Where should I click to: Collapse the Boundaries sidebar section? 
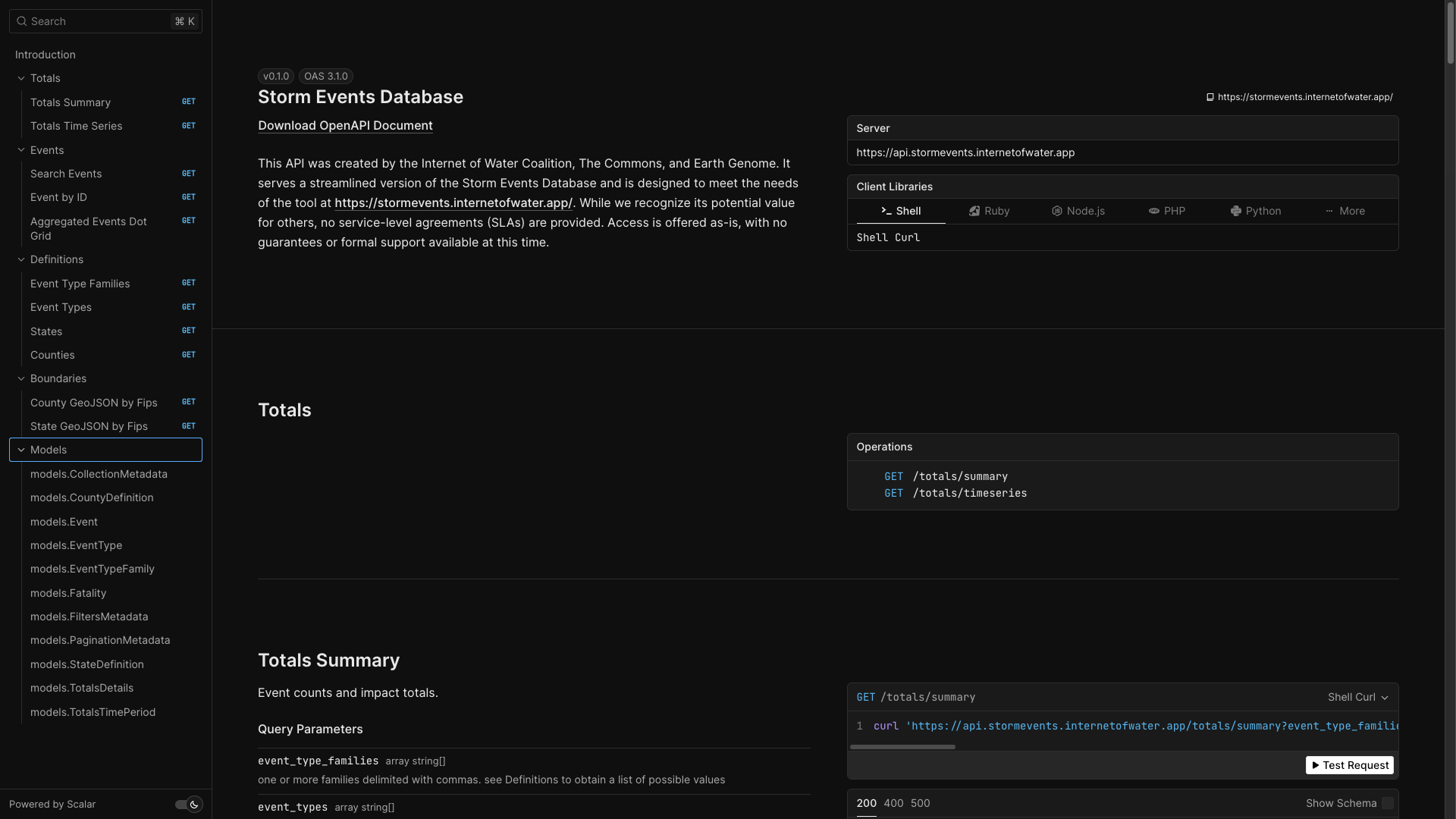[21, 378]
